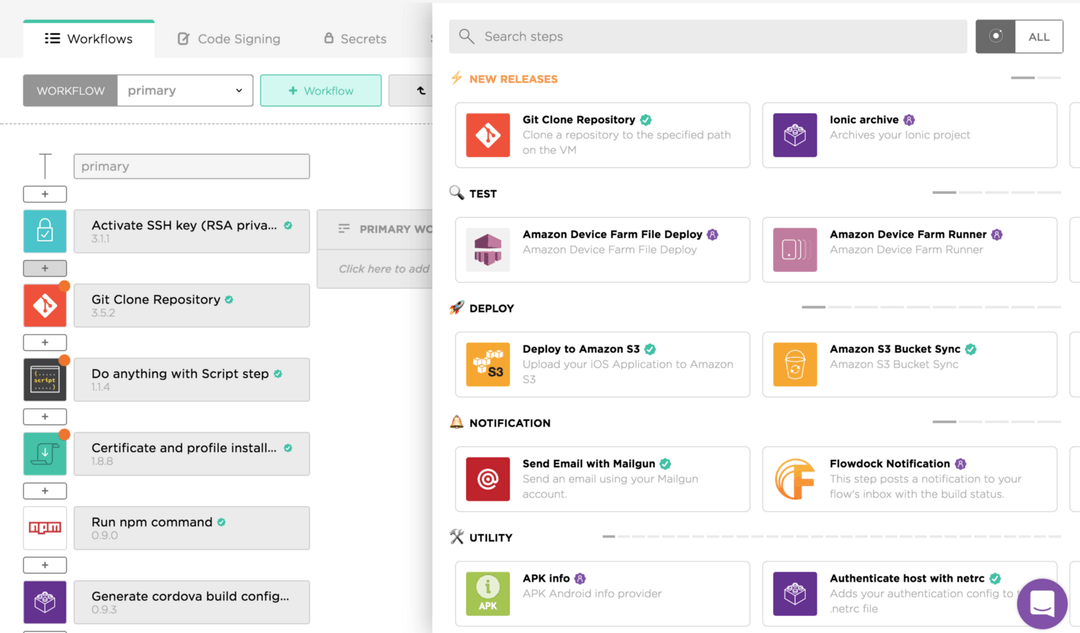This screenshot has width=1080, height=633.
Task: Select the Do anything with Script step
Action: pos(191,380)
